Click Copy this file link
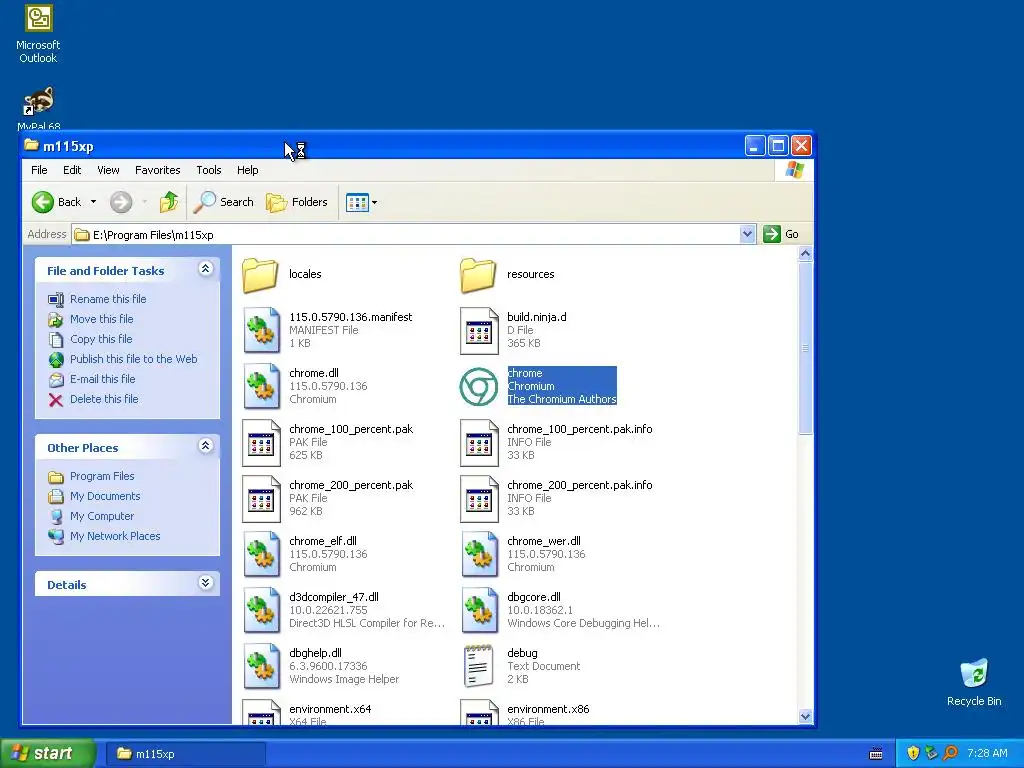The width and height of the screenshot is (1024, 768). pos(101,339)
